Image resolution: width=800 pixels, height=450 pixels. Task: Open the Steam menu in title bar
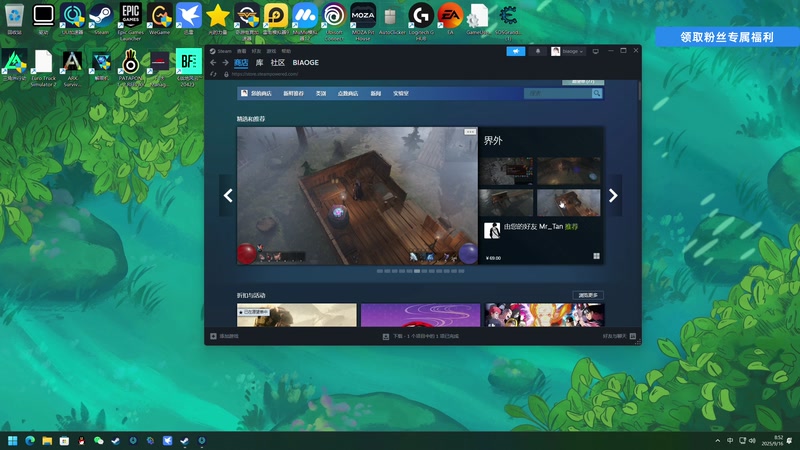(x=221, y=51)
